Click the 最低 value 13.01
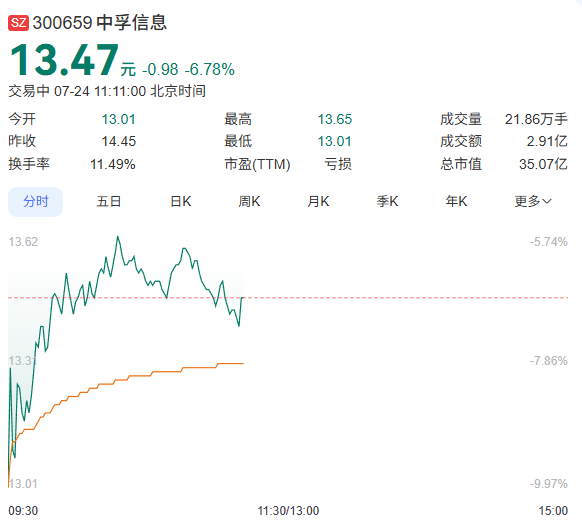The image size is (582, 526). (335, 141)
